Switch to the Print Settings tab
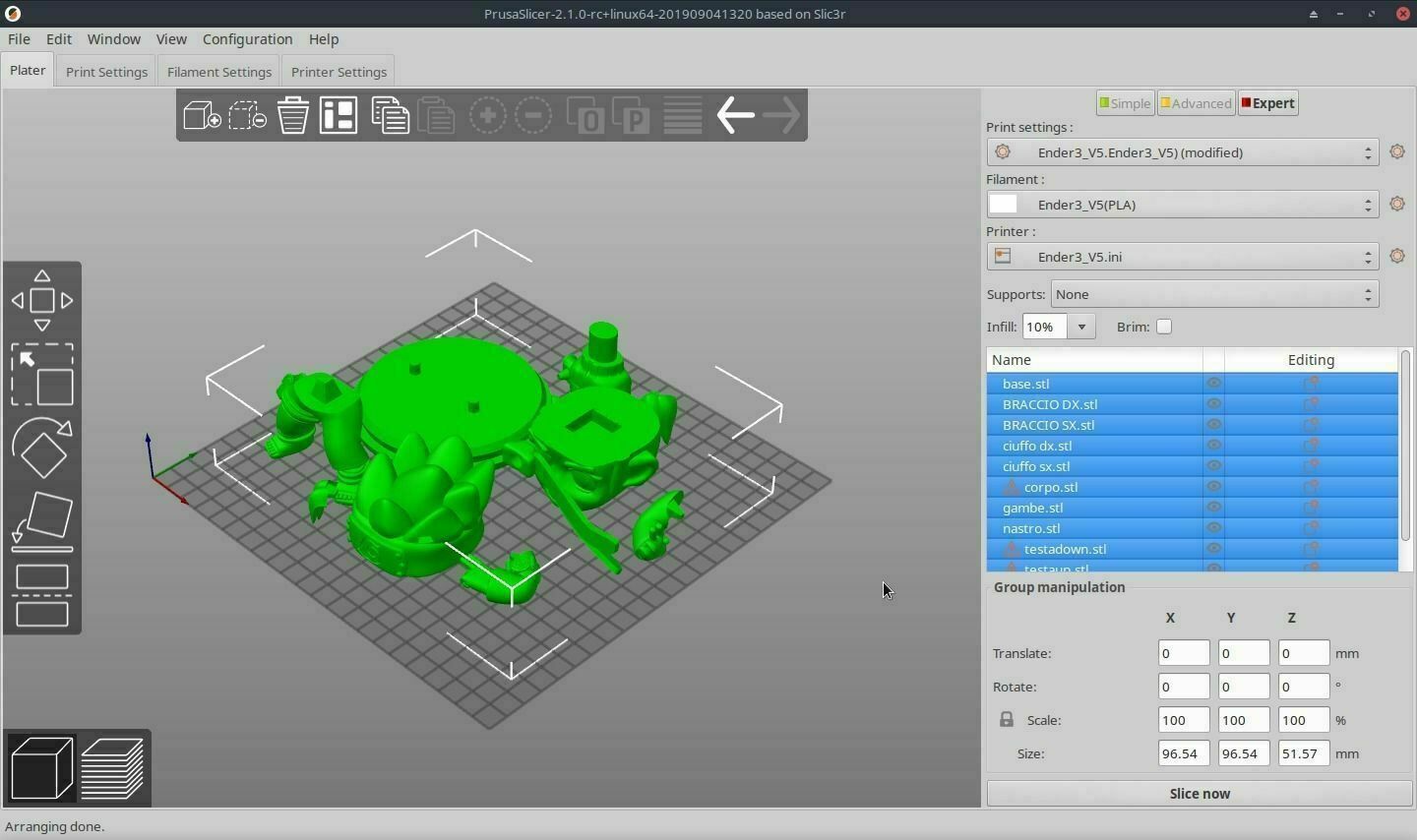The image size is (1417, 840). [x=106, y=72]
